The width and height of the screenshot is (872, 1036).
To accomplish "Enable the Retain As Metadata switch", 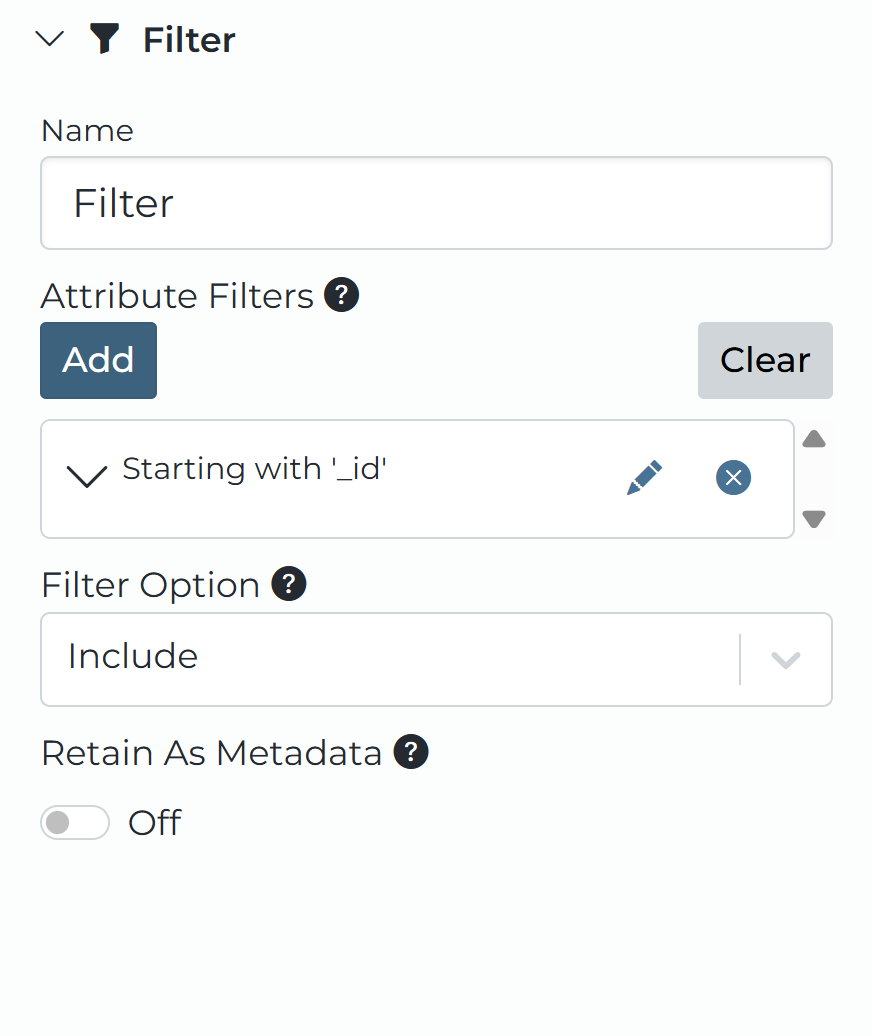I will tap(75, 823).
